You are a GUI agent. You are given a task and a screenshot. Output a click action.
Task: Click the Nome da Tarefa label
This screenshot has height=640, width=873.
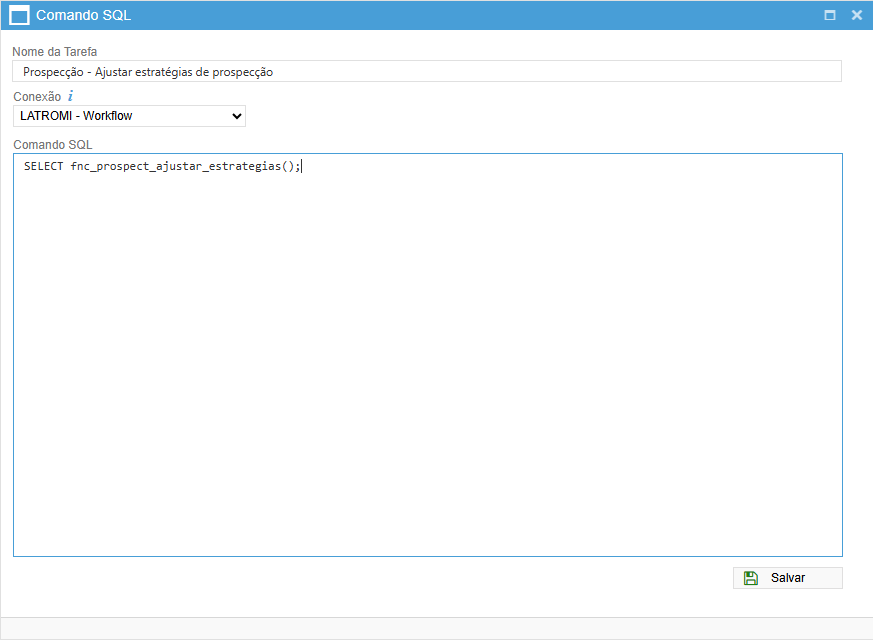click(x=55, y=51)
